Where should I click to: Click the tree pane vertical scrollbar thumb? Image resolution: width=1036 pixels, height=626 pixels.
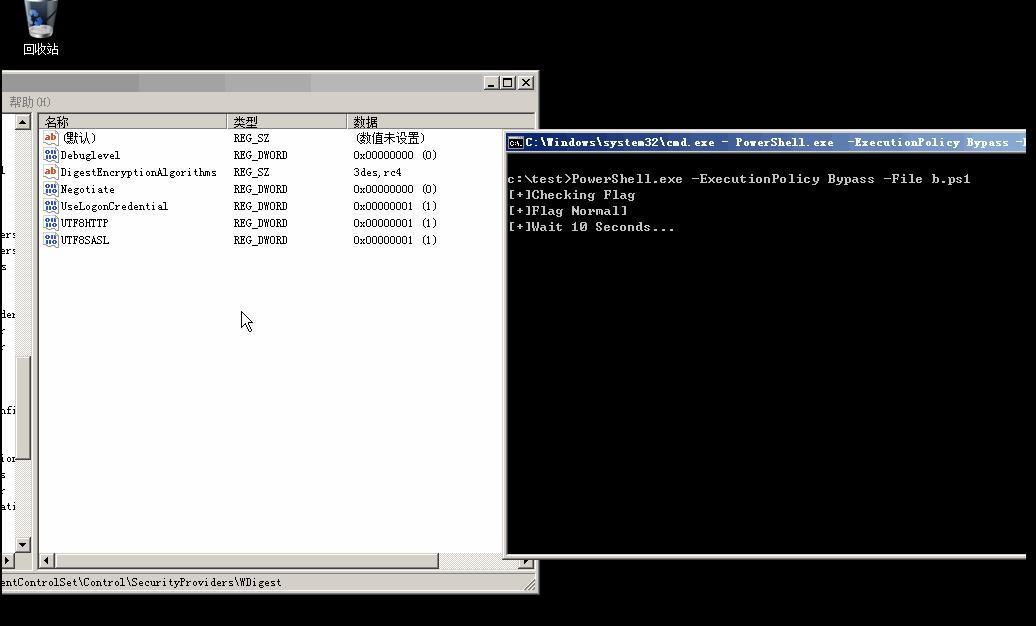click(x=23, y=408)
